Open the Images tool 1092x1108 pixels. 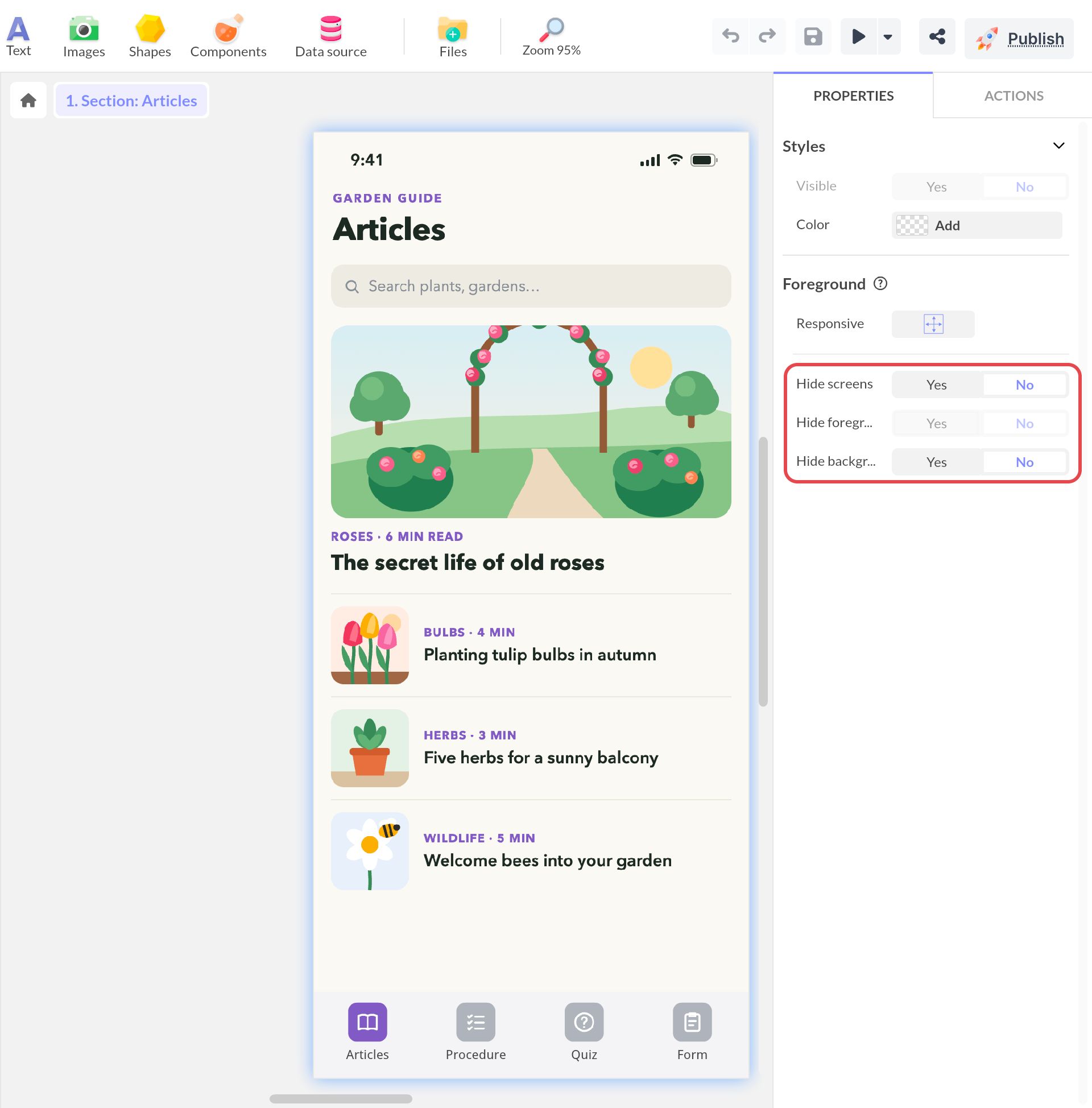pos(84,37)
